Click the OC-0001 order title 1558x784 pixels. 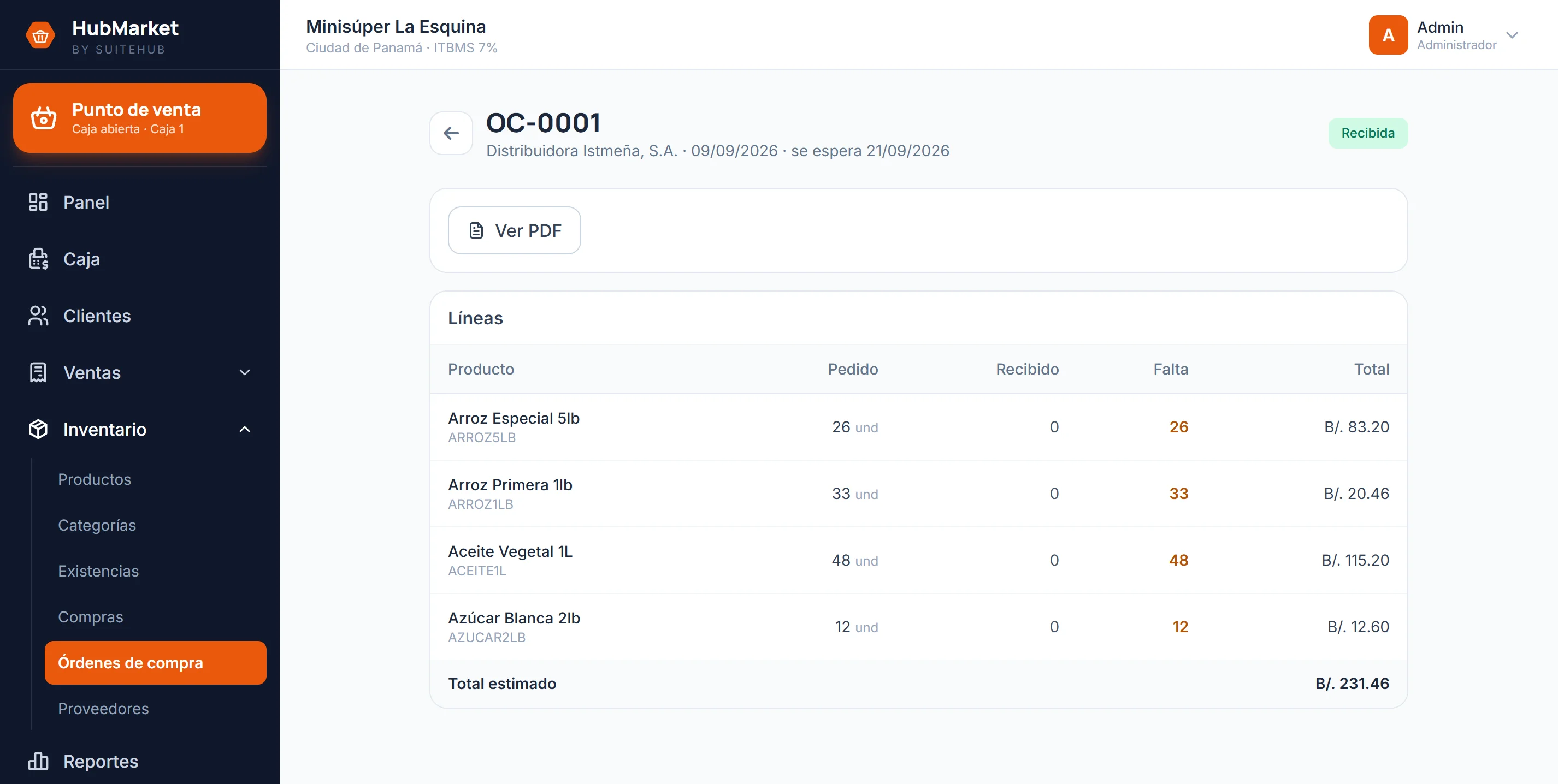[x=543, y=123]
